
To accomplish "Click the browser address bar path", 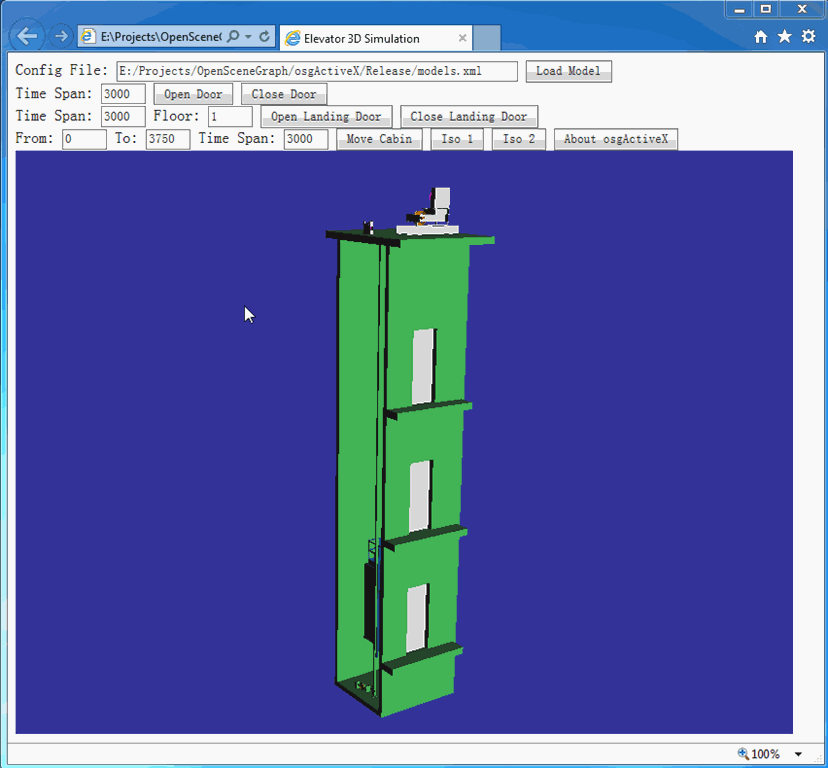I will [161, 36].
